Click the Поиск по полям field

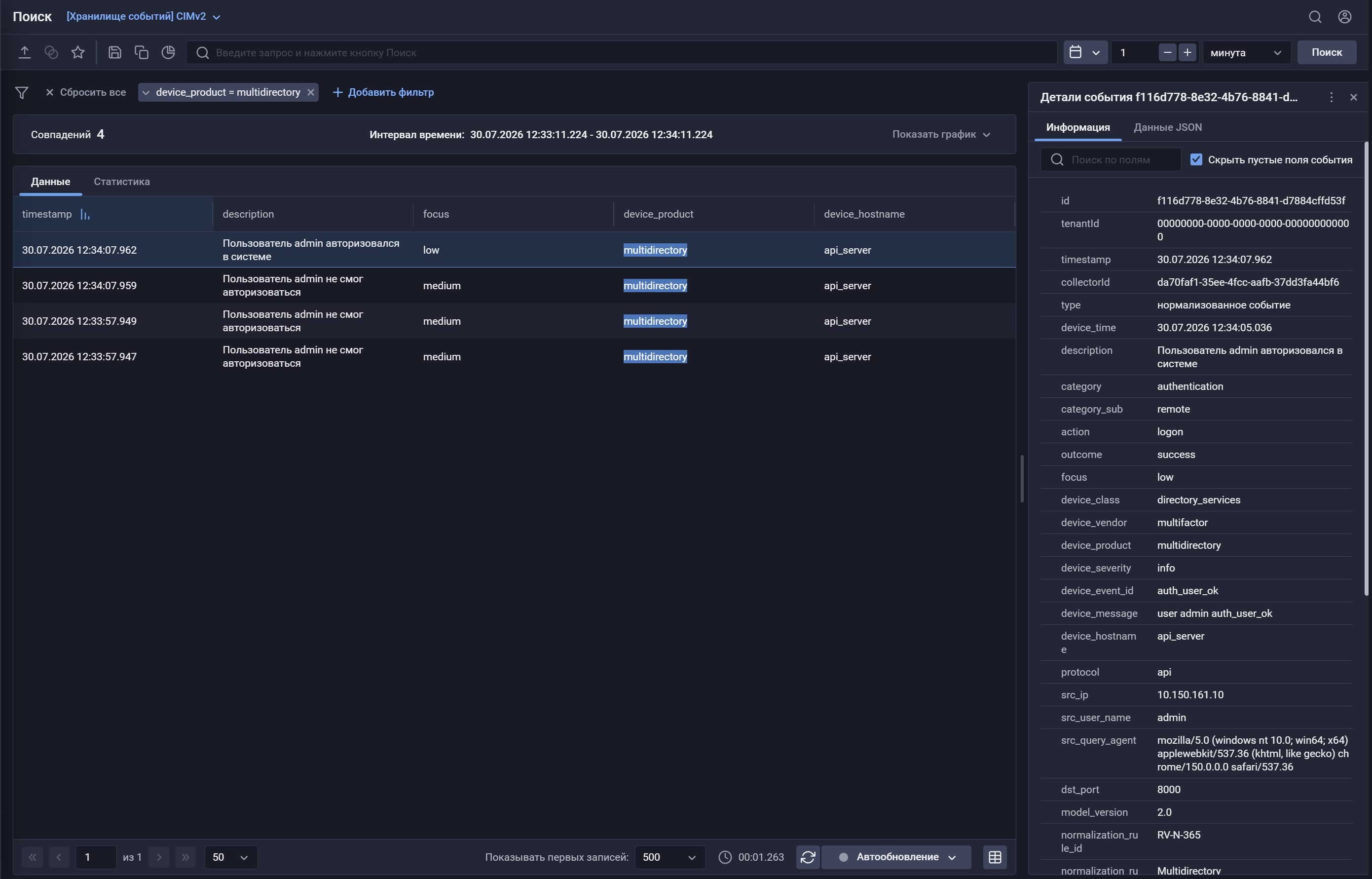[1111, 160]
